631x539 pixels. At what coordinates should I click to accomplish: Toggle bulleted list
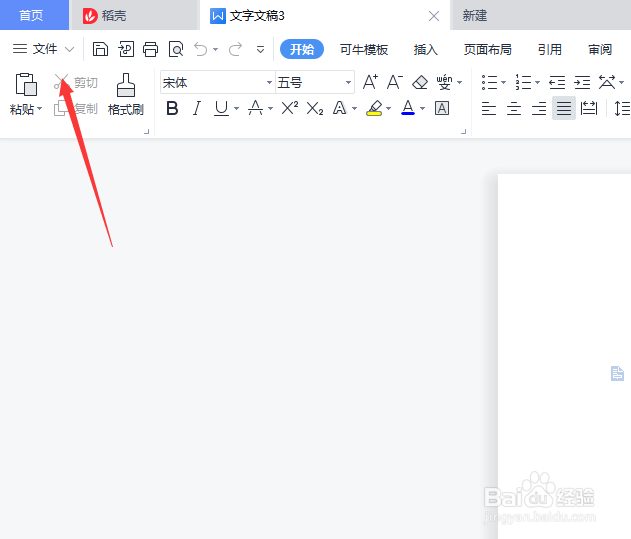490,83
